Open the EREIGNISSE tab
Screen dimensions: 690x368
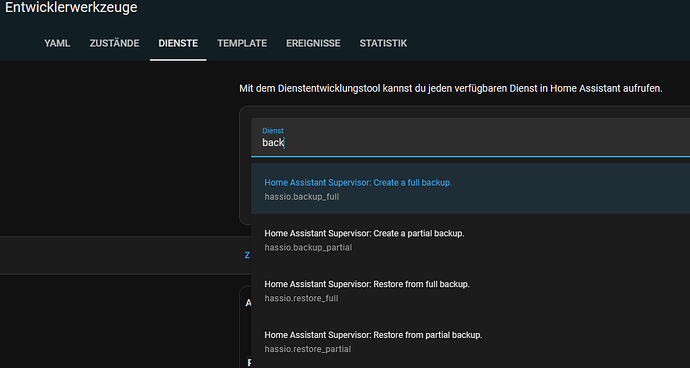pyautogui.click(x=313, y=43)
